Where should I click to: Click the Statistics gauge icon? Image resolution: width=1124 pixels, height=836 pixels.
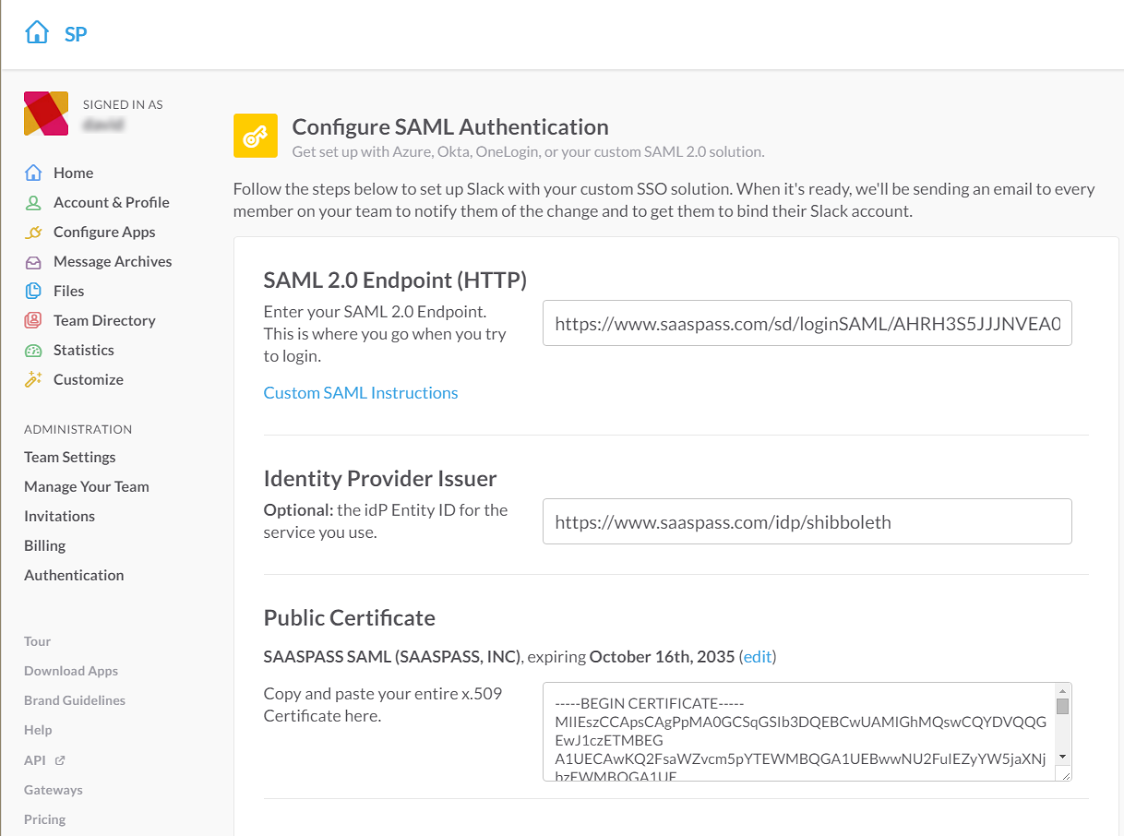click(33, 351)
